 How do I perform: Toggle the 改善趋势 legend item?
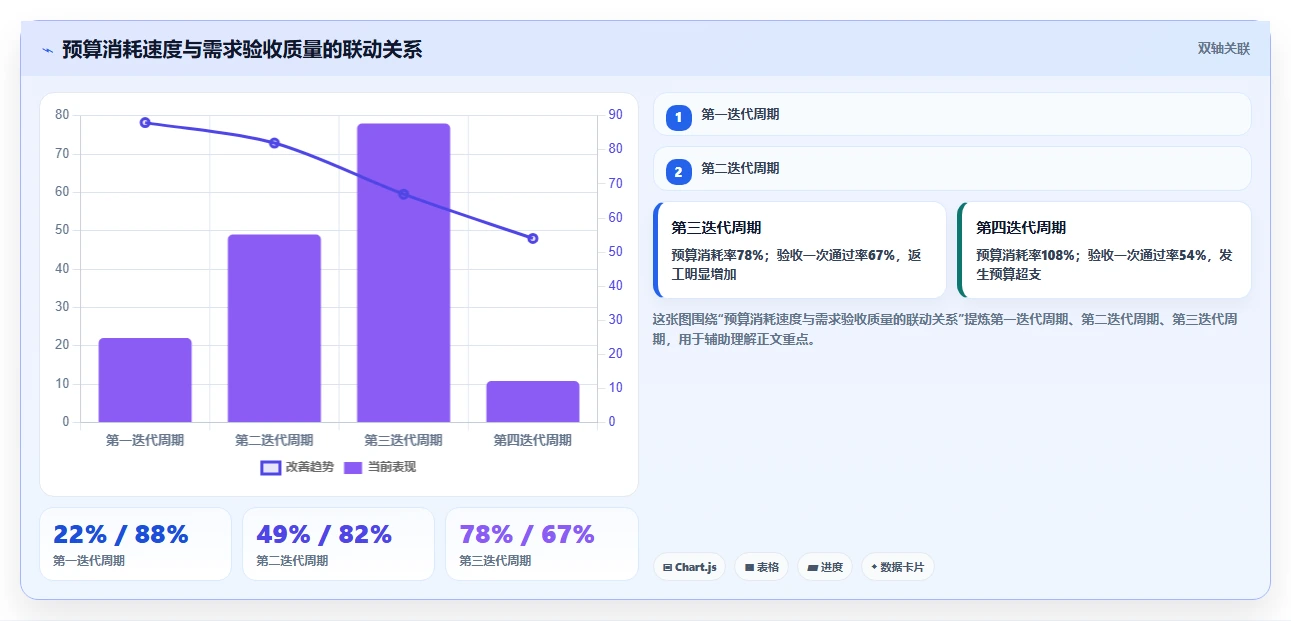click(297, 467)
